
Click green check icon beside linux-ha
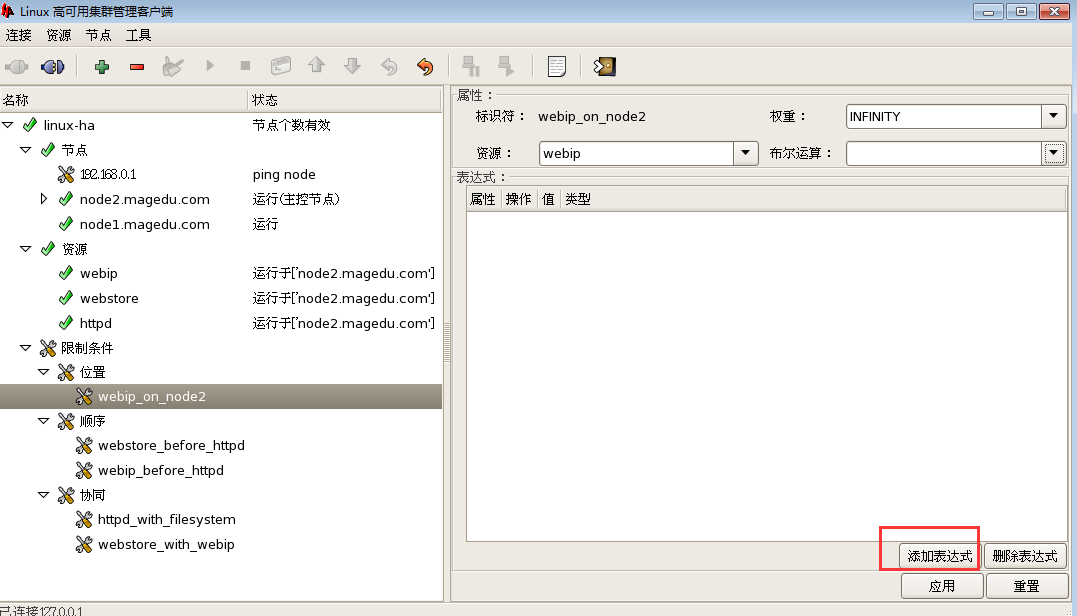30,125
